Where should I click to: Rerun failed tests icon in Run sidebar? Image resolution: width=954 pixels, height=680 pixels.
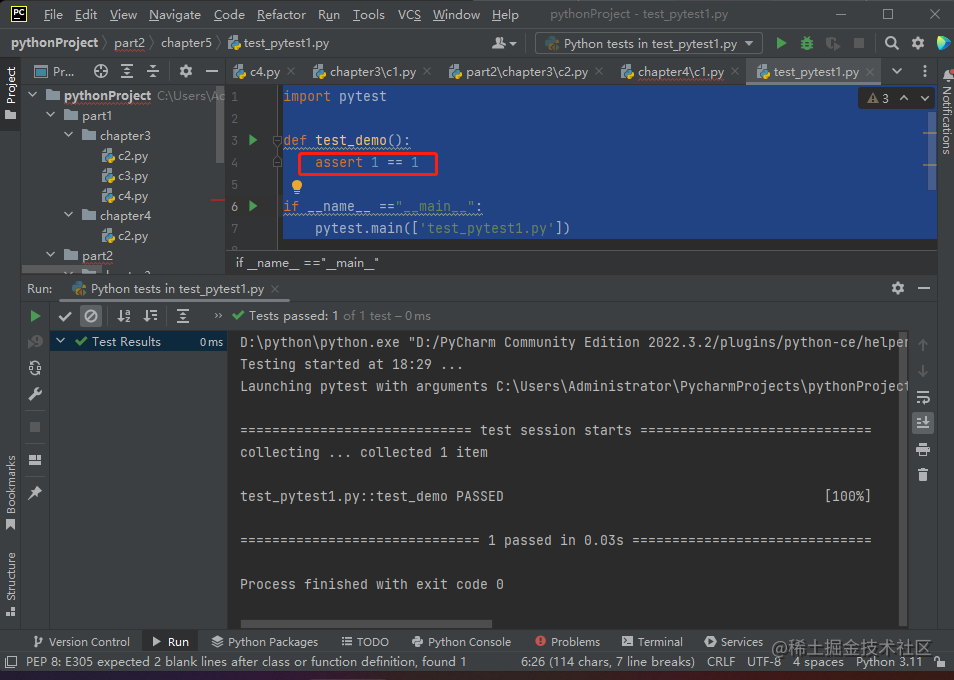tap(35, 342)
